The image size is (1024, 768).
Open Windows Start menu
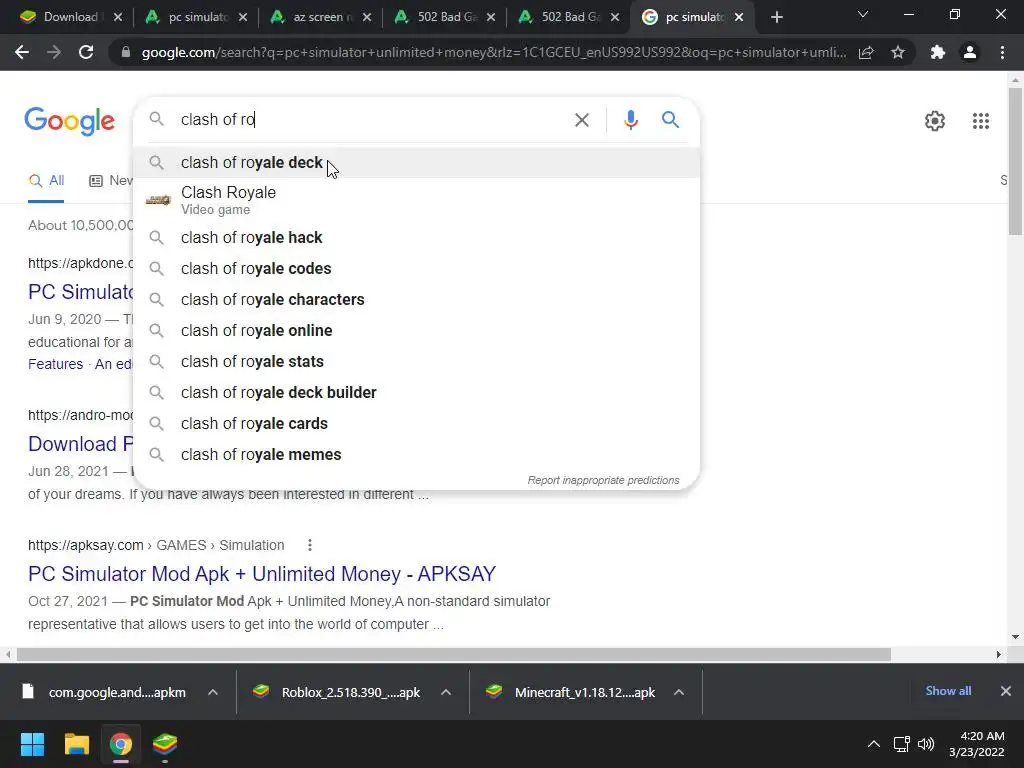(32, 744)
